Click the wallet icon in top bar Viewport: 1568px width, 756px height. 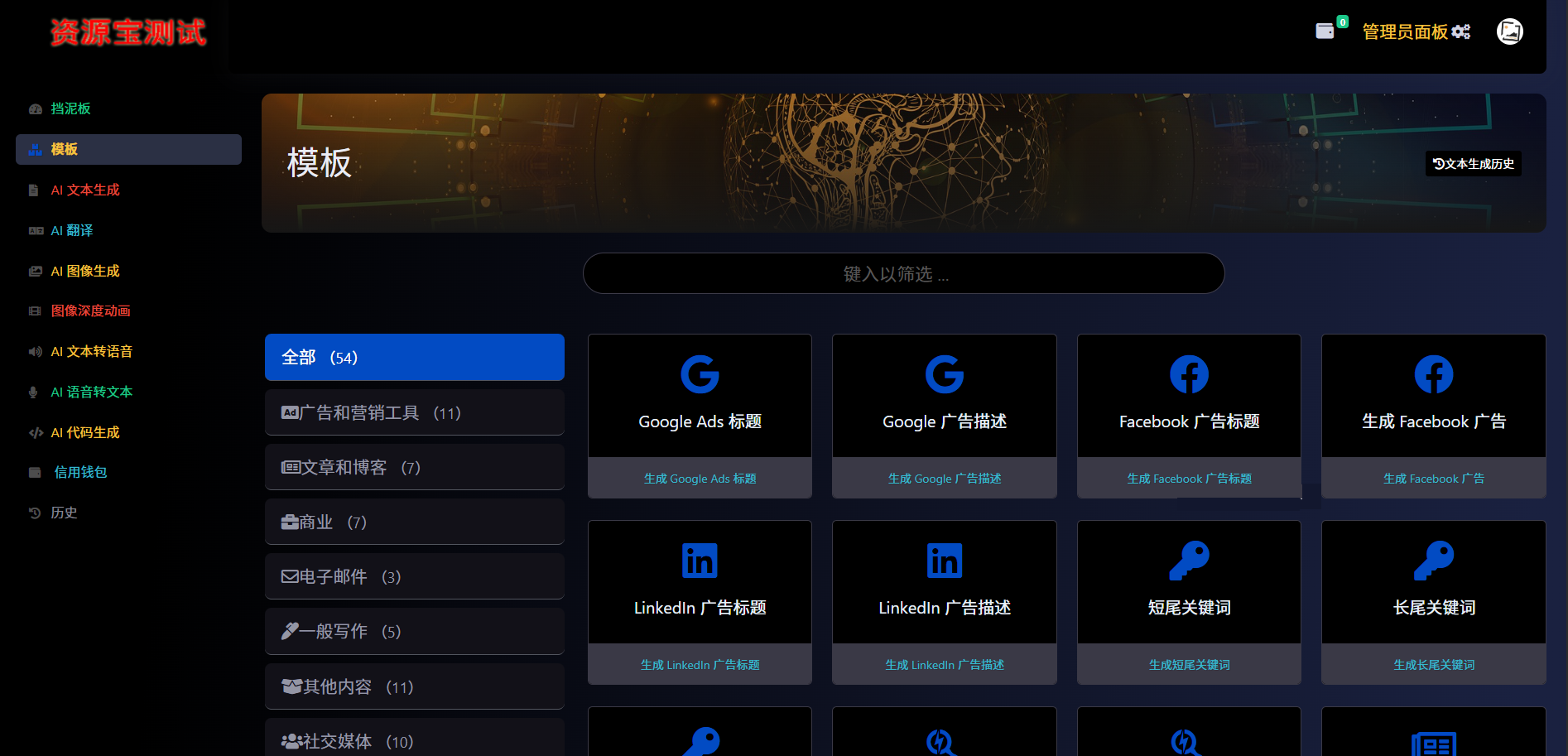(1325, 31)
